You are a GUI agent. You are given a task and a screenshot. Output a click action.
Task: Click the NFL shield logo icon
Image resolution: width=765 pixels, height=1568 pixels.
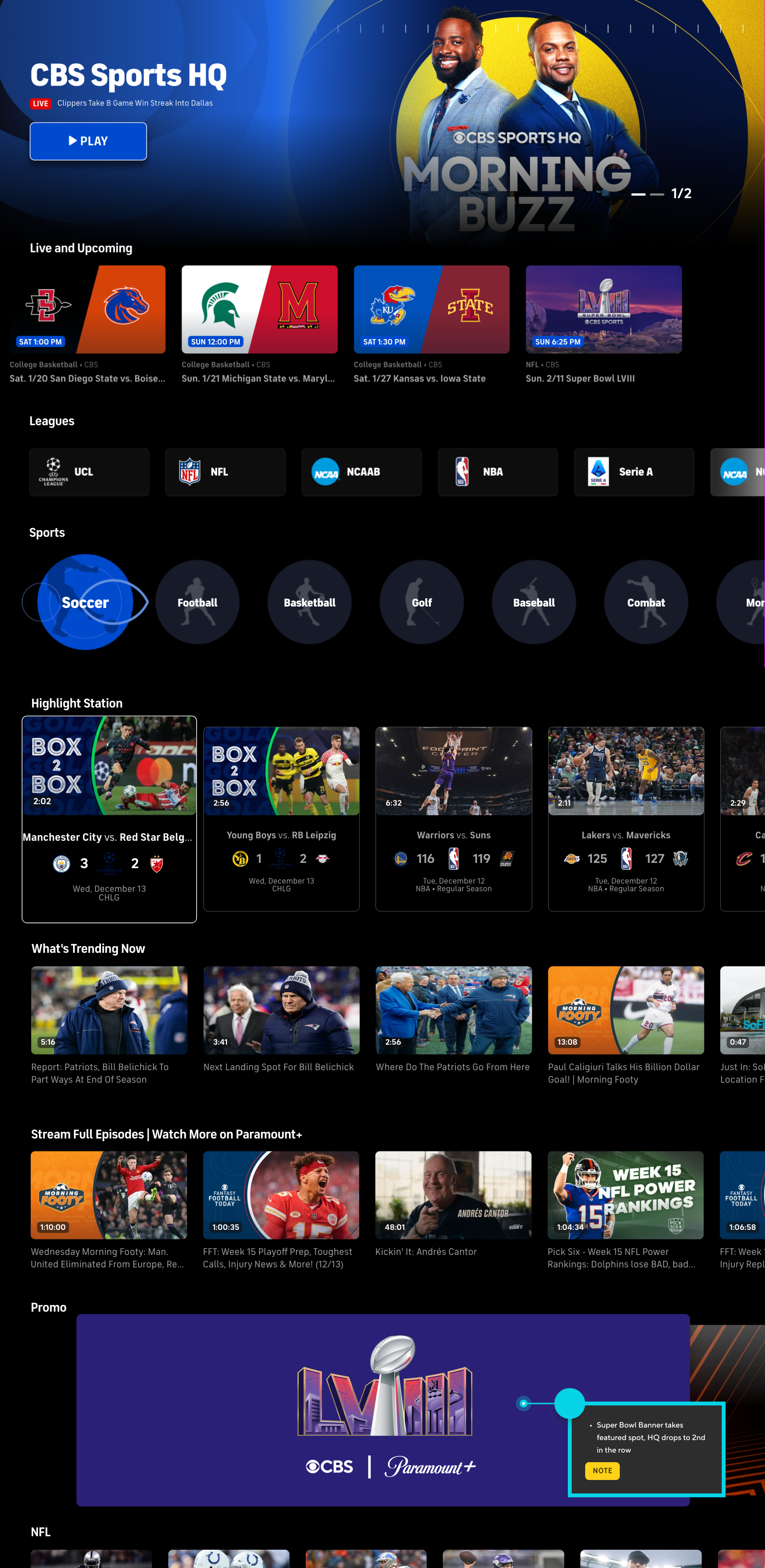tap(190, 472)
